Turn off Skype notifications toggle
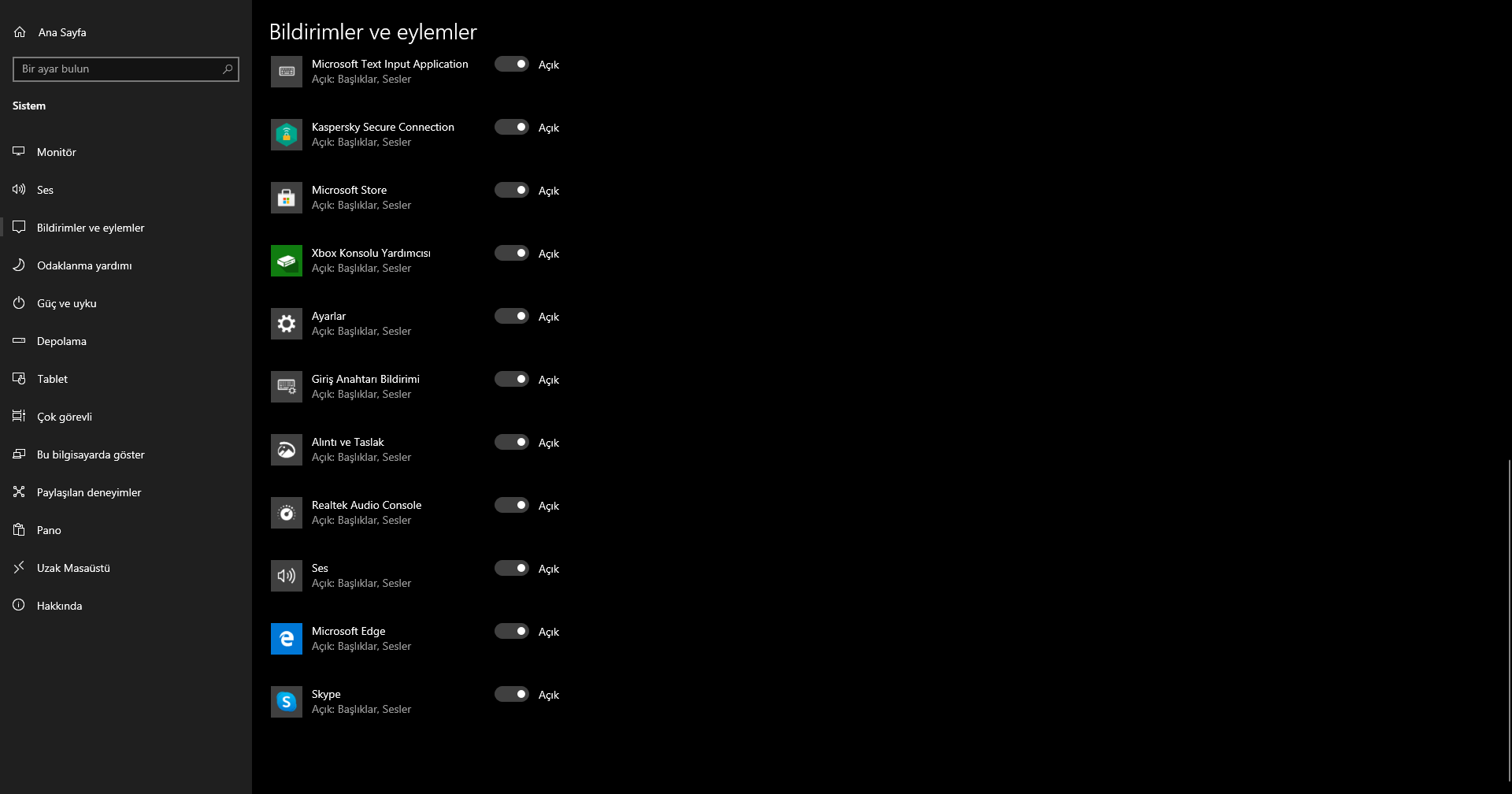The image size is (1512, 794). 512,694
